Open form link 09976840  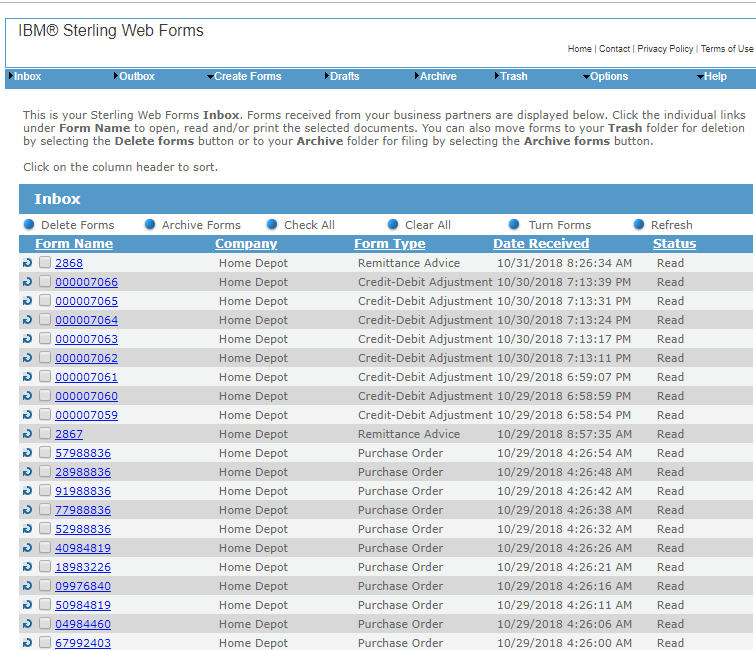pyautogui.click(x=83, y=586)
